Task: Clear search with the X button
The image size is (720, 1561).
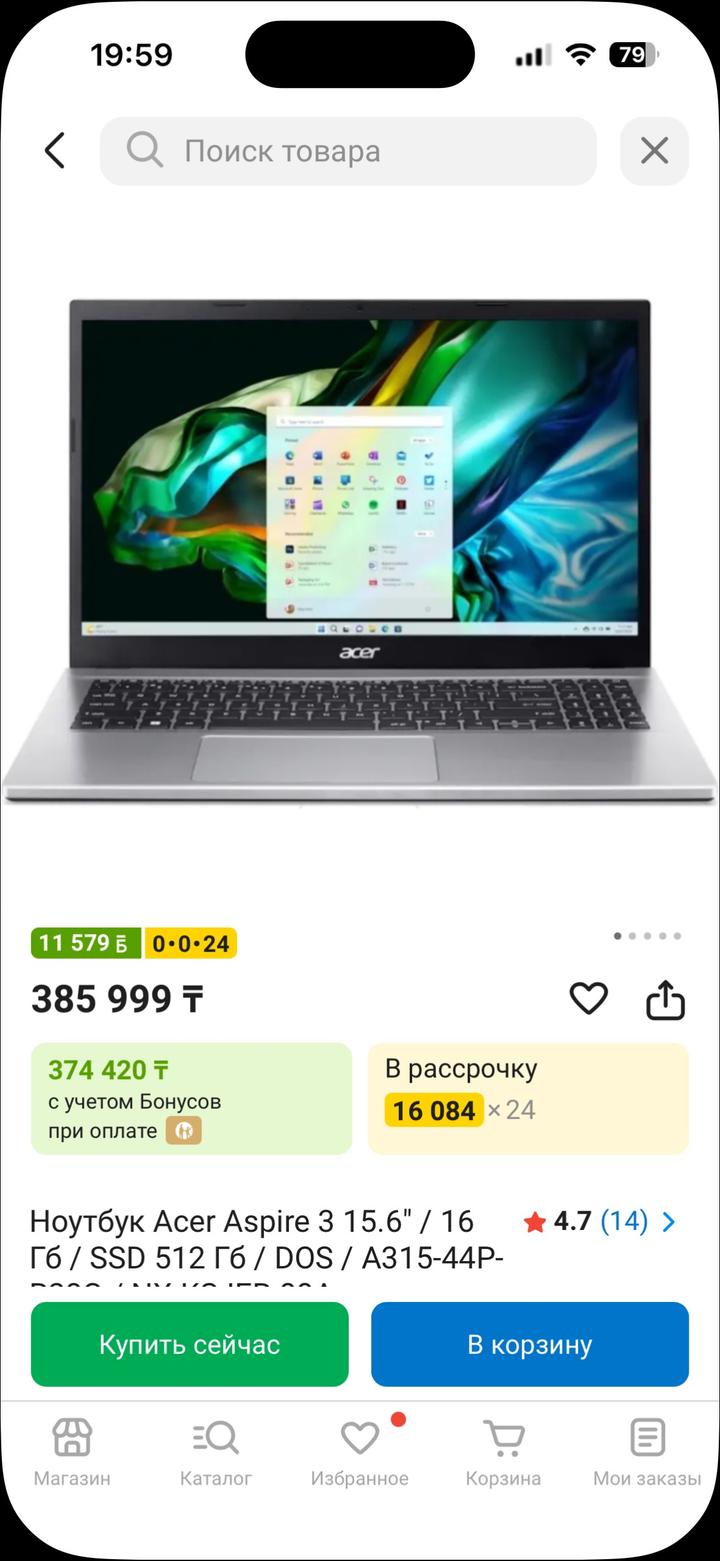Action: coord(654,151)
